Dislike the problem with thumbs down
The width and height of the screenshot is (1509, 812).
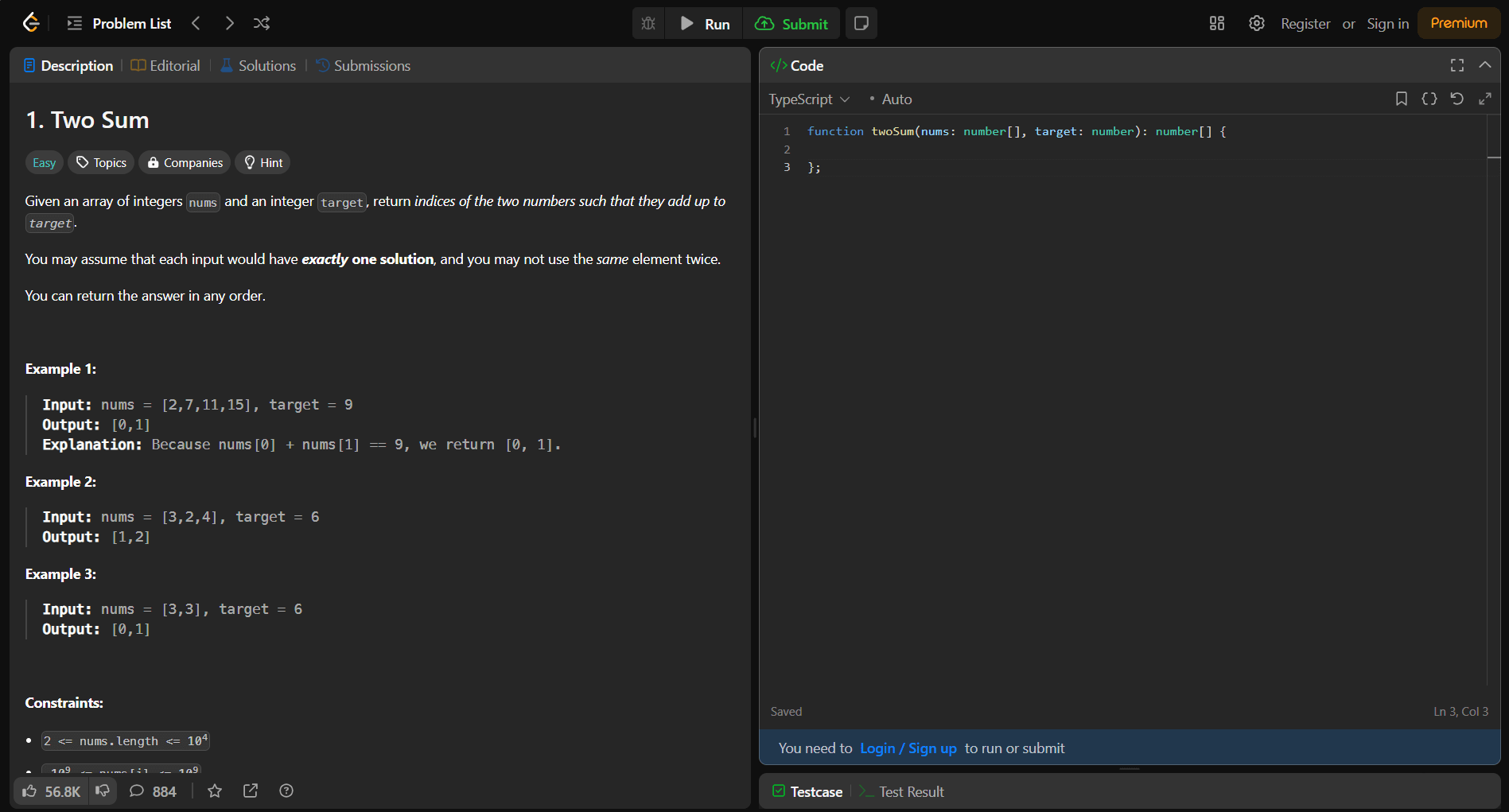pos(102,791)
